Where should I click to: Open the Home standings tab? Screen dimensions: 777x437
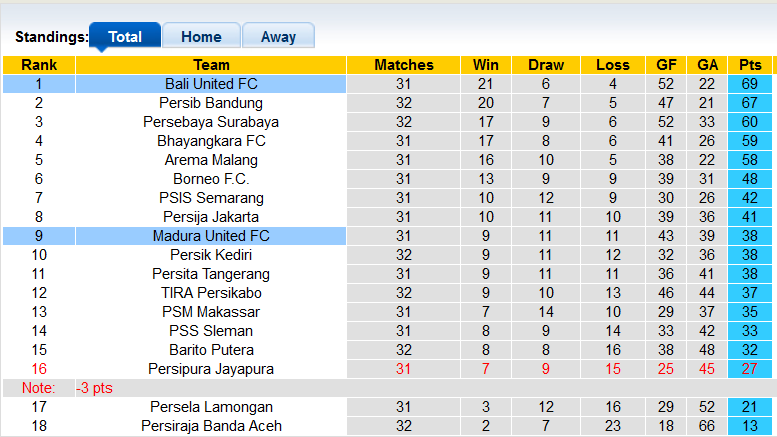pos(201,37)
